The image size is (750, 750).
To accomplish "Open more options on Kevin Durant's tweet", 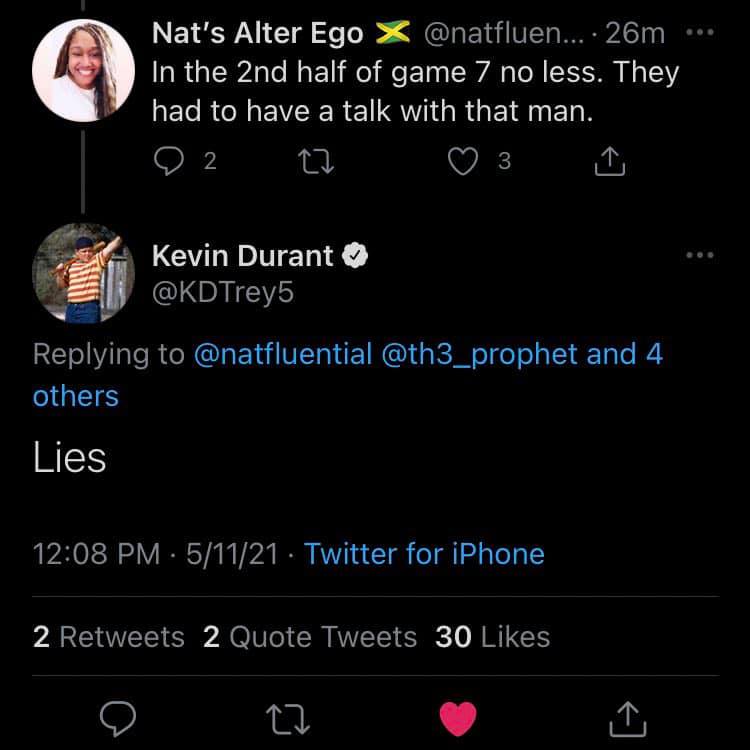I will (701, 256).
